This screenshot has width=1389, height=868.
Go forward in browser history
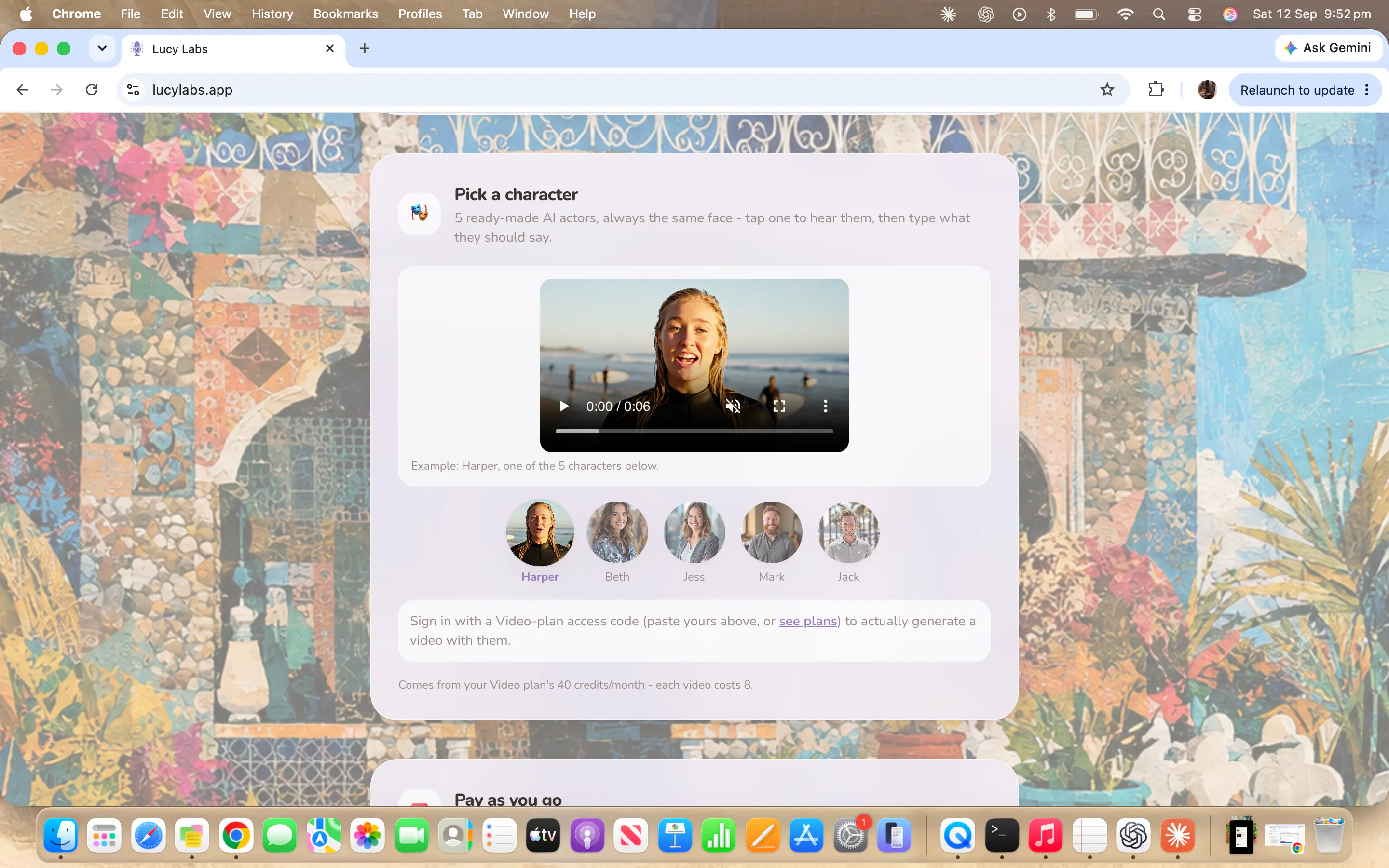pyautogui.click(x=56, y=90)
